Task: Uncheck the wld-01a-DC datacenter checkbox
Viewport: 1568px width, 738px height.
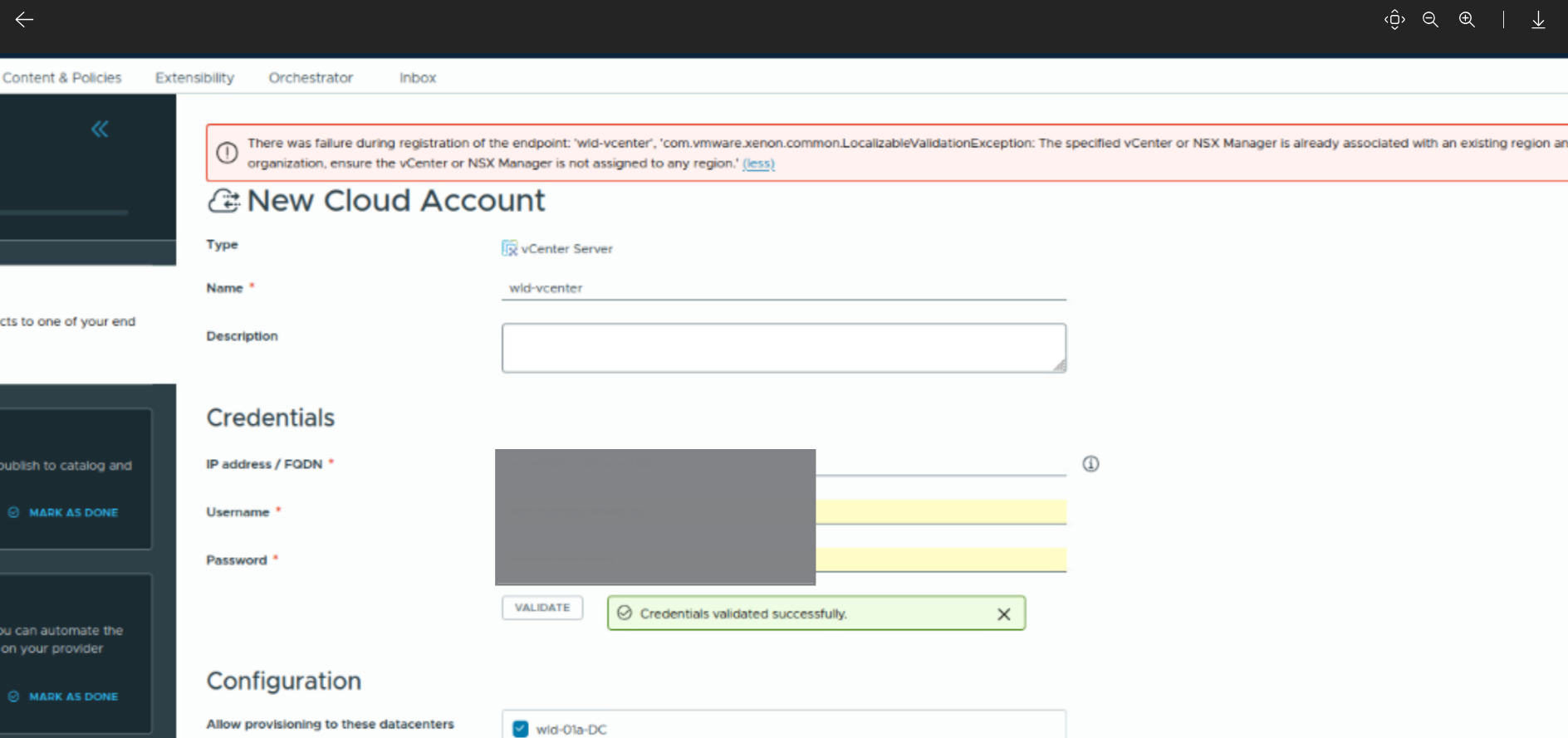Action: (521, 729)
